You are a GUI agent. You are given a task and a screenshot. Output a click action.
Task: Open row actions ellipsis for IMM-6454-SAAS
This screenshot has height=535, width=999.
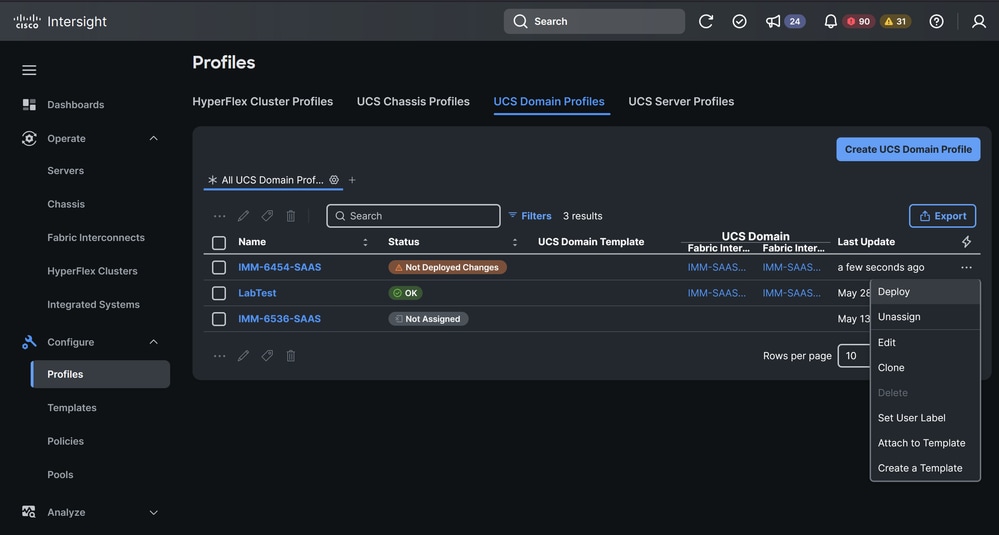967,268
